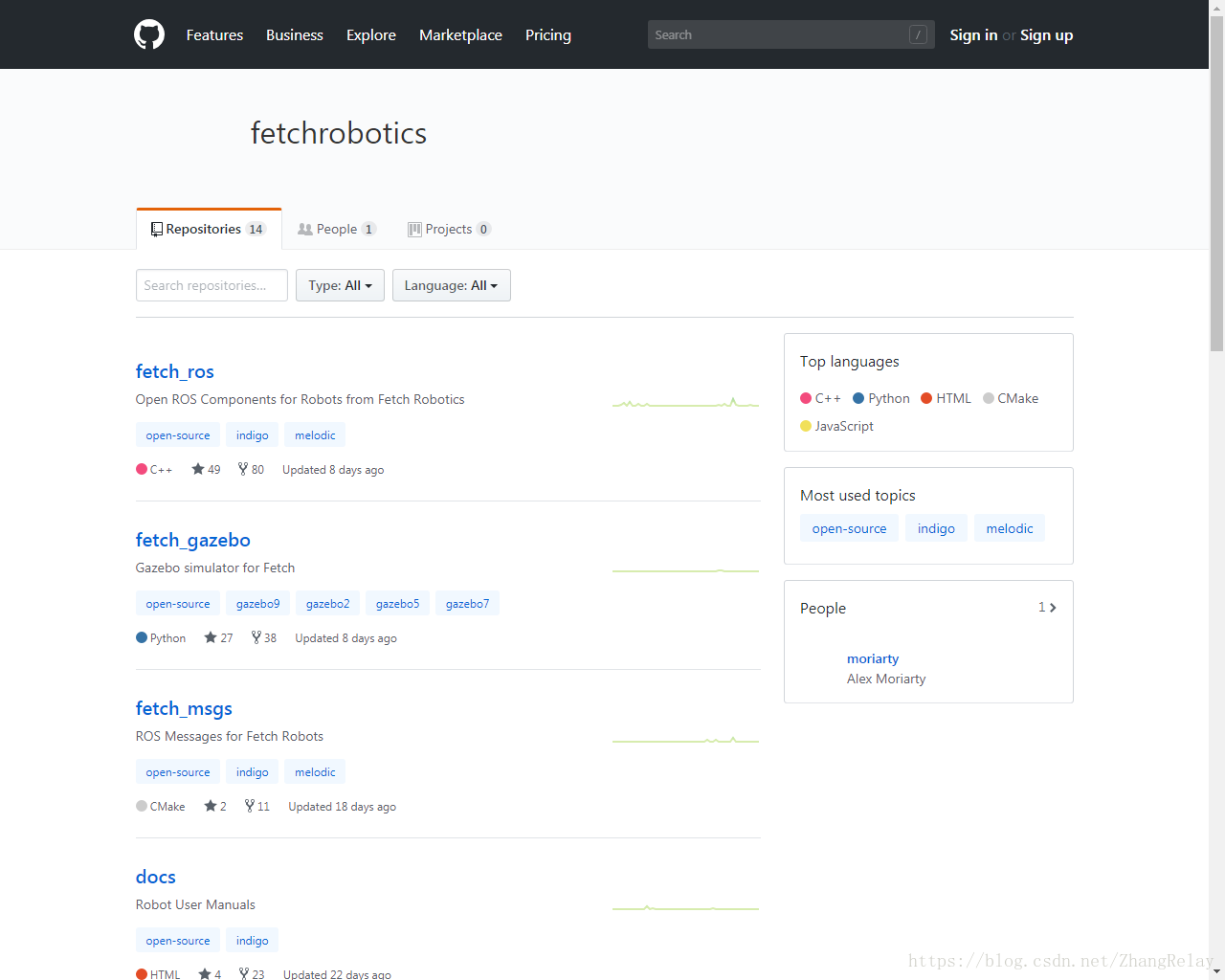Focus the Search repositories field
The image size is (1225, 980).
coord(212,285)
